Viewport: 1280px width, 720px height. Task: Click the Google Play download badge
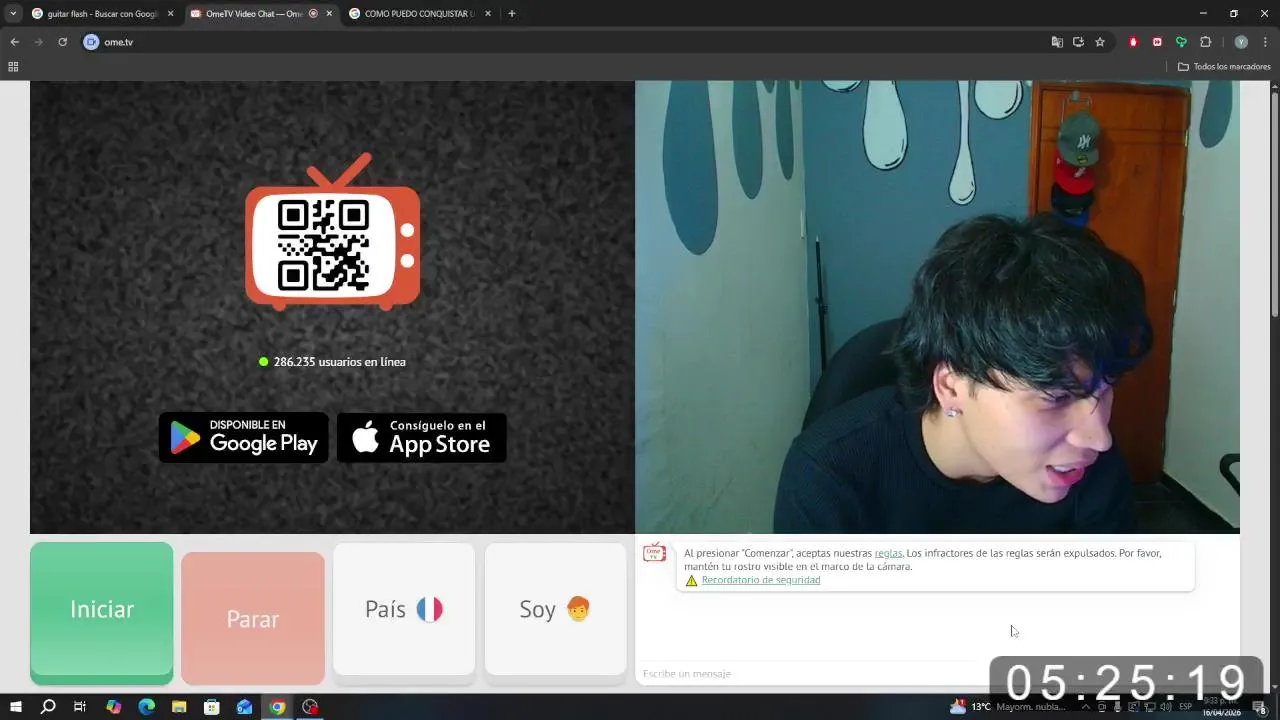[244, 438]
